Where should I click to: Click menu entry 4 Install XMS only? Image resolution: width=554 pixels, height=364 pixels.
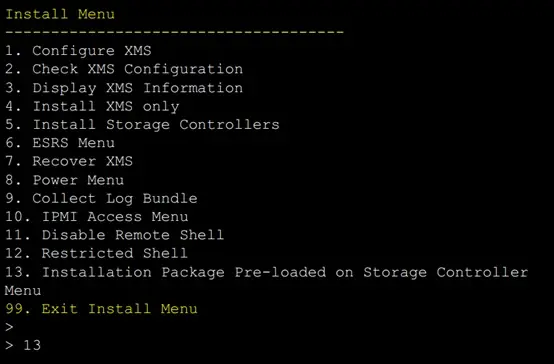[x=92, y=106]
